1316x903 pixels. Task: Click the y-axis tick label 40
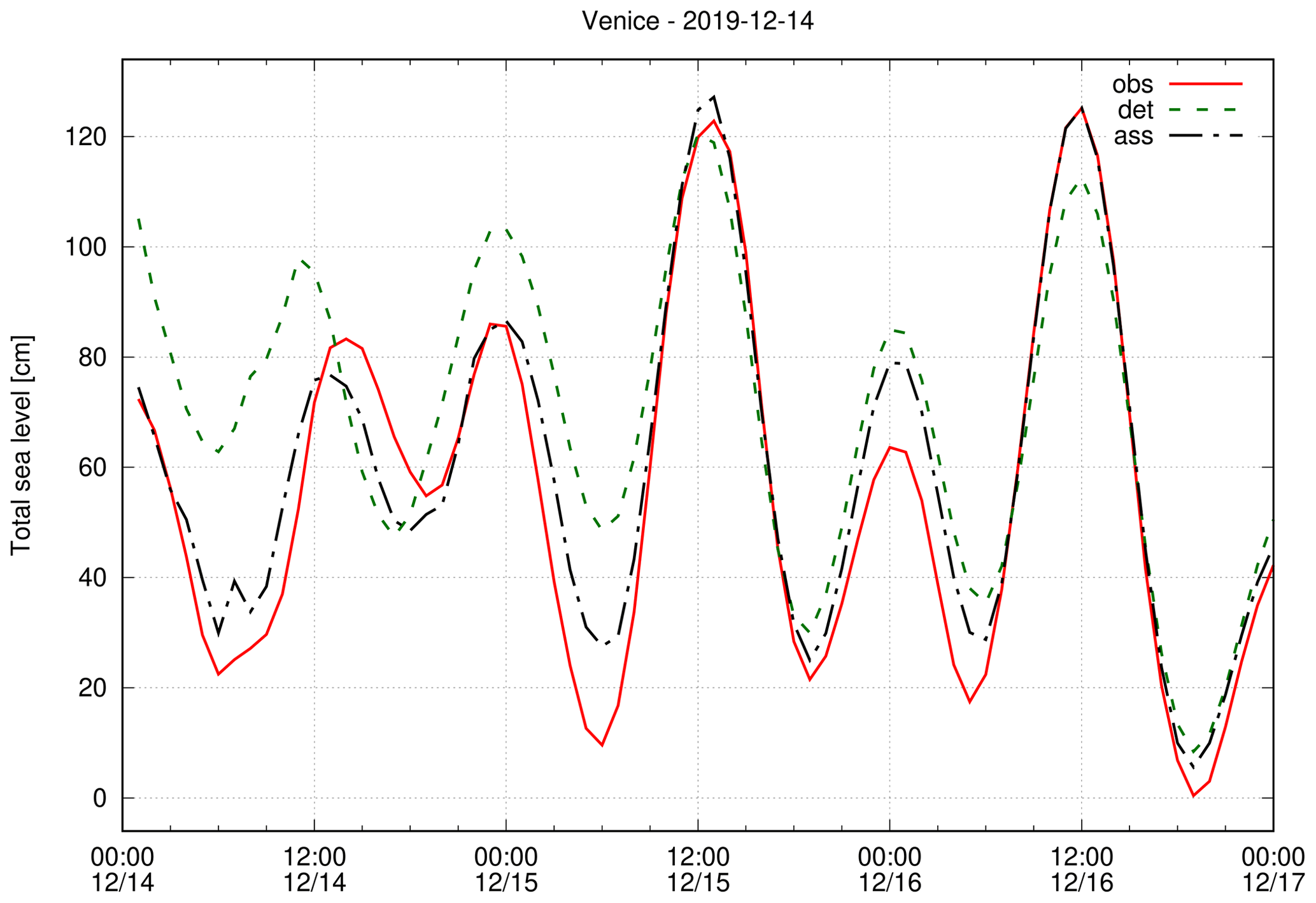(x=92, y=578)
